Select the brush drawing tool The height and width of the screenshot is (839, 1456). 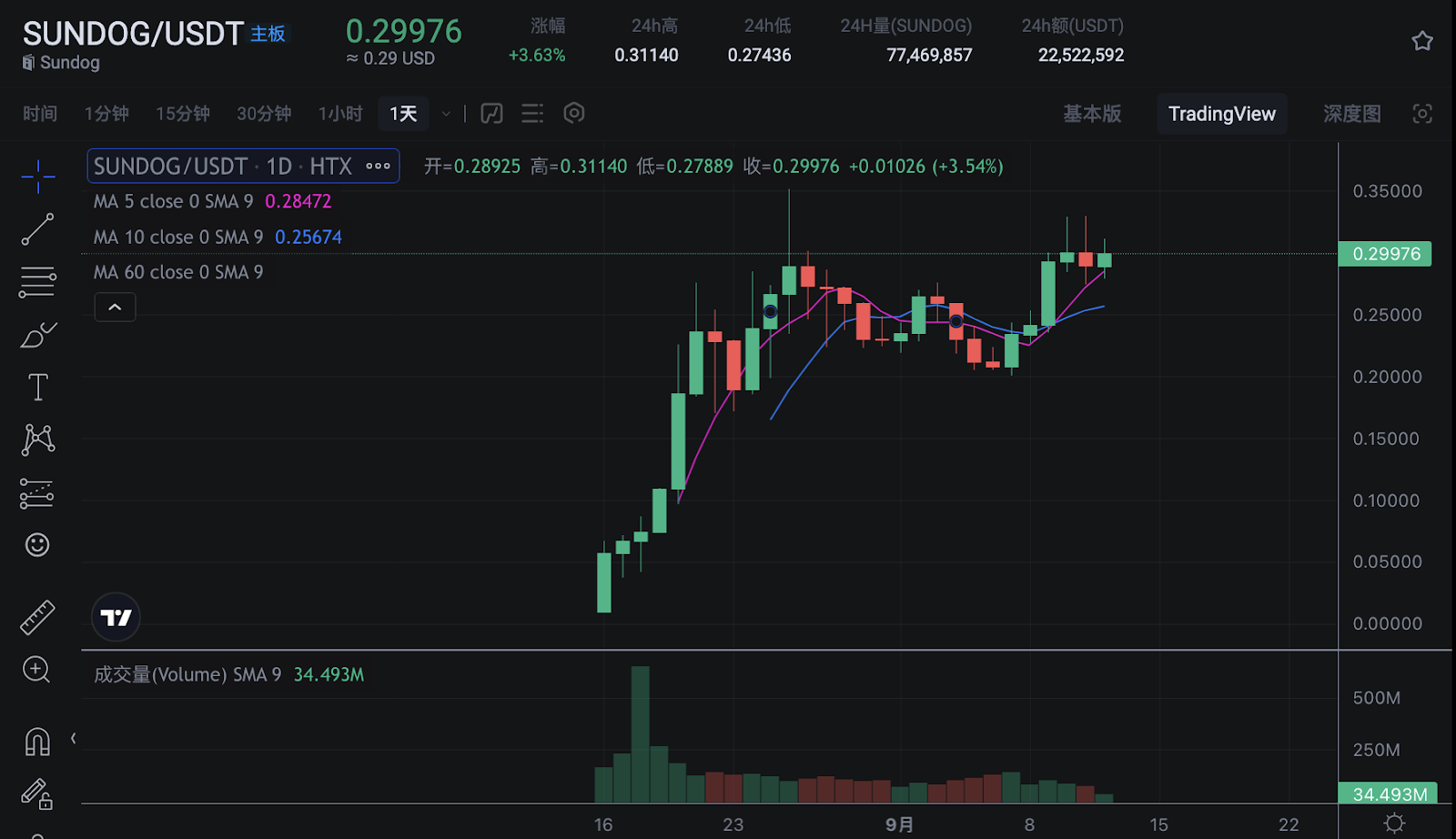point(38,335)
